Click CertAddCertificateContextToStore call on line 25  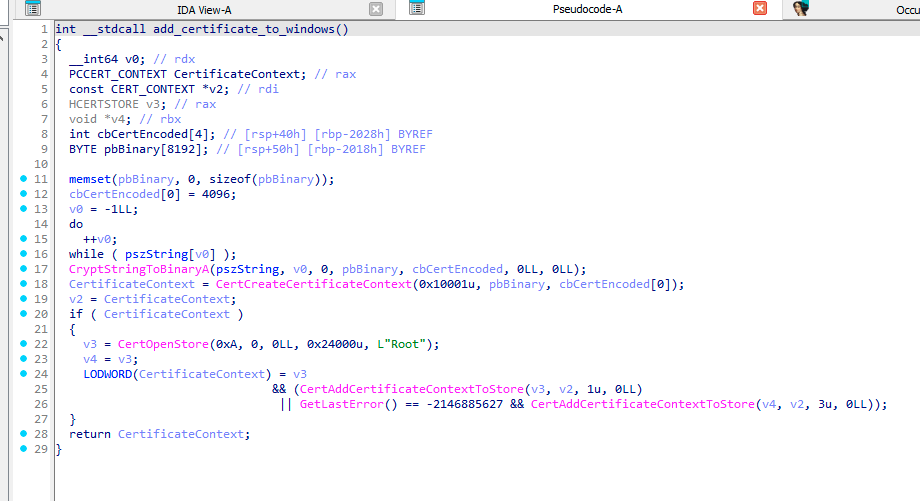[x=411, y=390]
